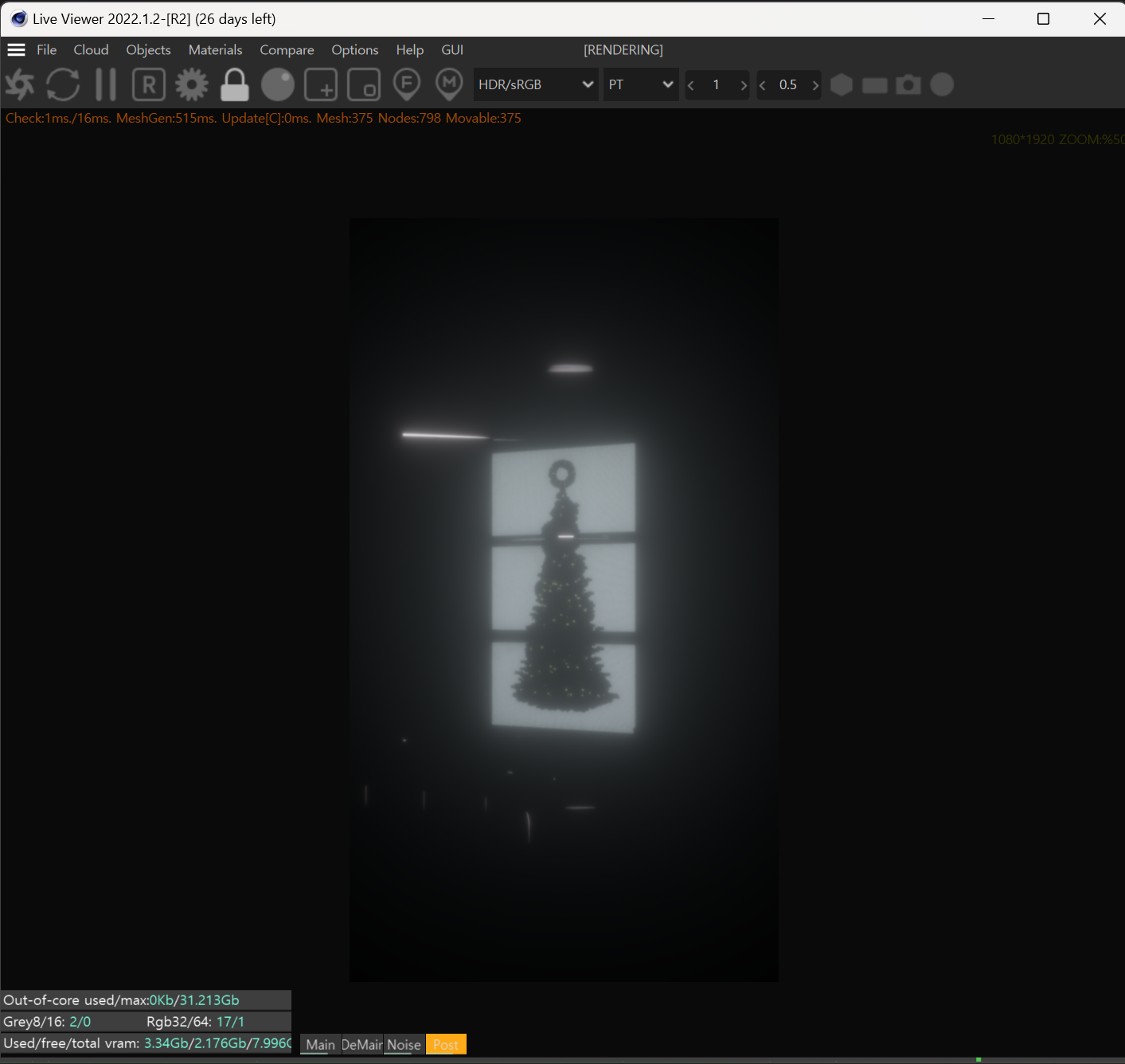Enable the focus picker F icon
This screenshot has width=1125, height=1064.
[407, 84]
